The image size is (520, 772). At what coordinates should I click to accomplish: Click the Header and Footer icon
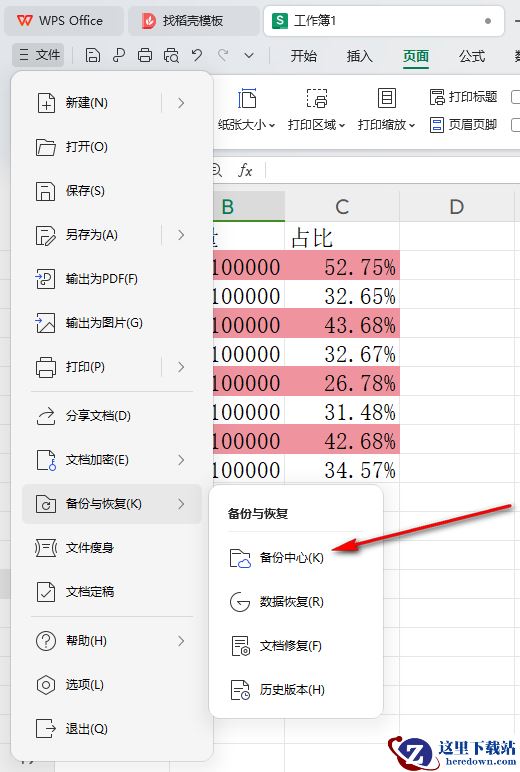tap(436, 125)
